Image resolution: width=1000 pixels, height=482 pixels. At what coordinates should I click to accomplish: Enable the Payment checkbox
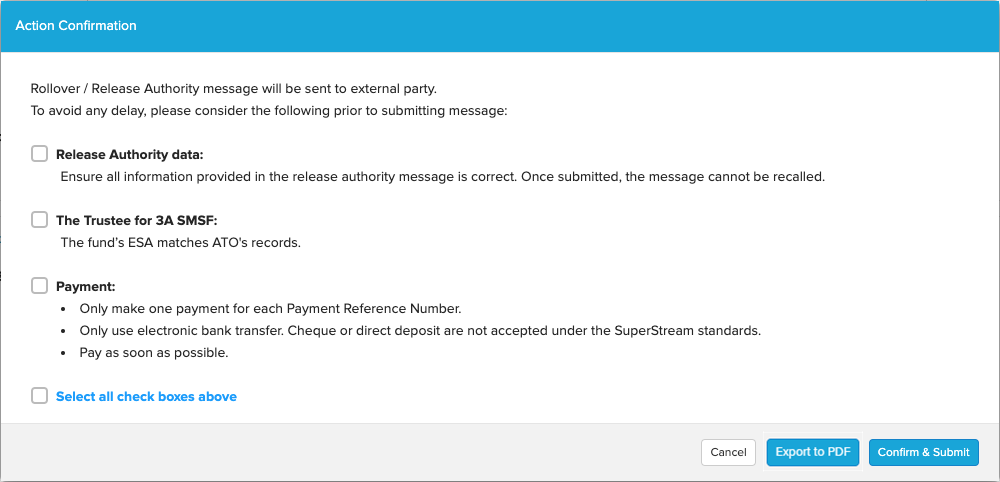[40, 286]
